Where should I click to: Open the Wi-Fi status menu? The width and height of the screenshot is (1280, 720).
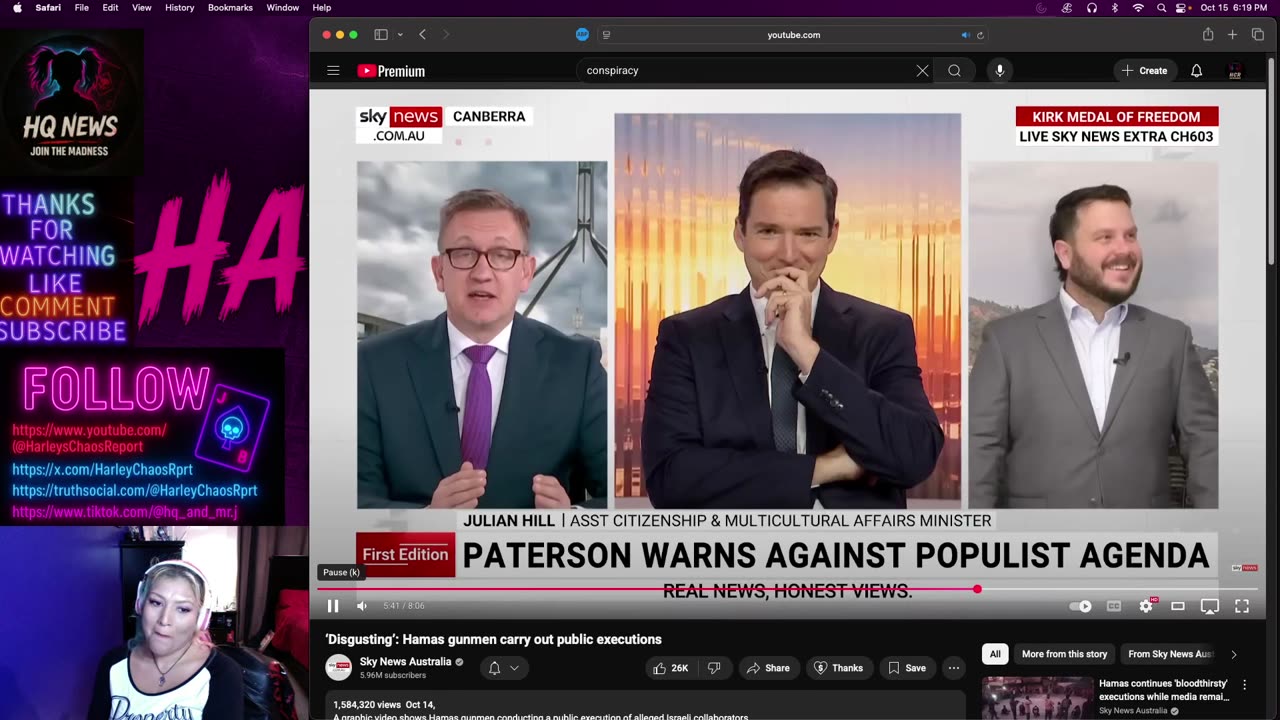[x=1138, y=7]
